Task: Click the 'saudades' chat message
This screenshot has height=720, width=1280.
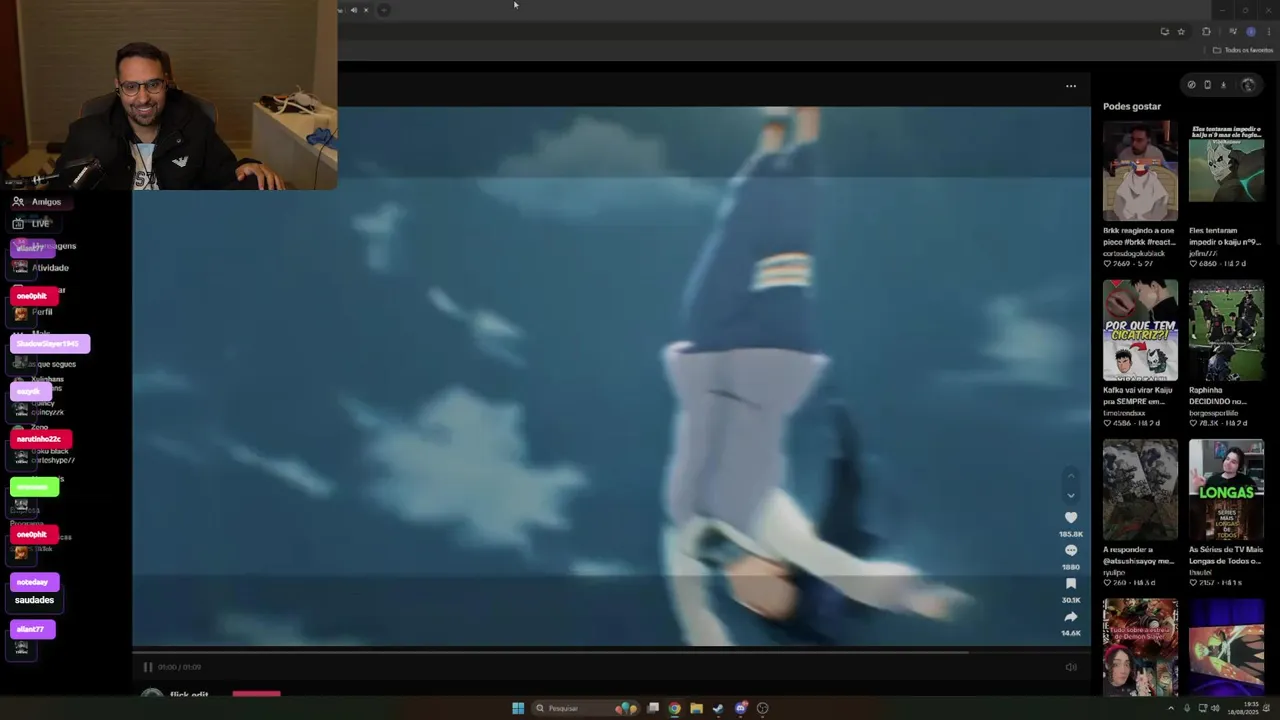Action: click(x=34, y=600)
